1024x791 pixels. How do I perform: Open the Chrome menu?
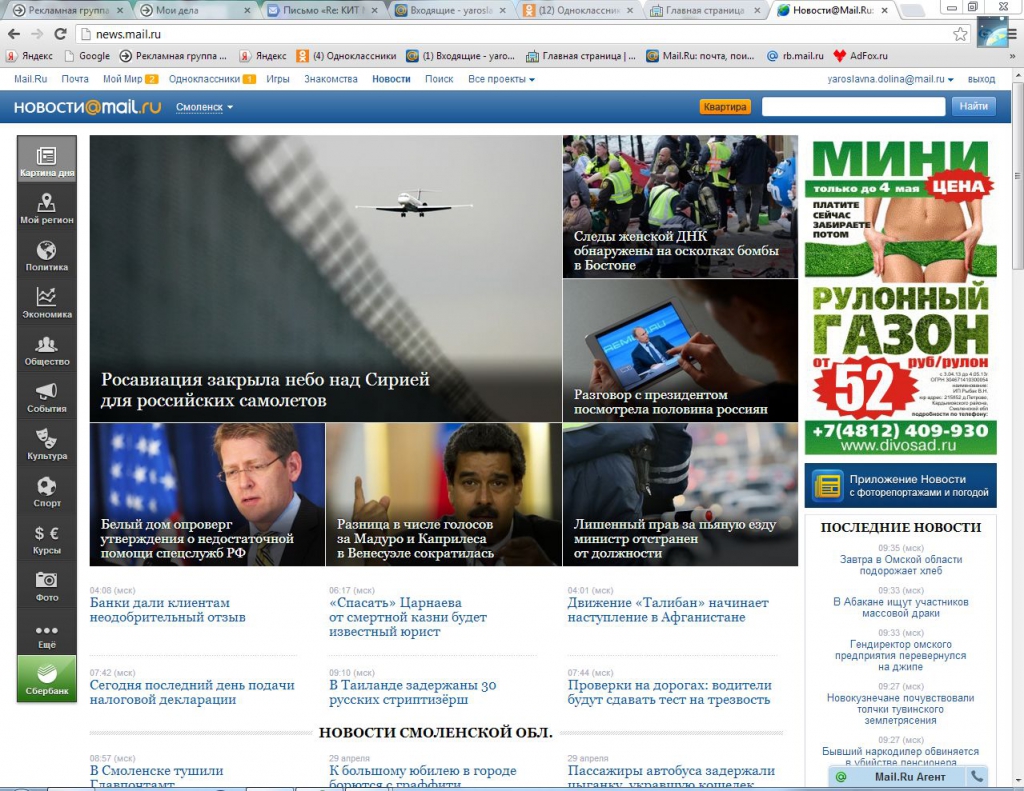tap(1012, 34)
